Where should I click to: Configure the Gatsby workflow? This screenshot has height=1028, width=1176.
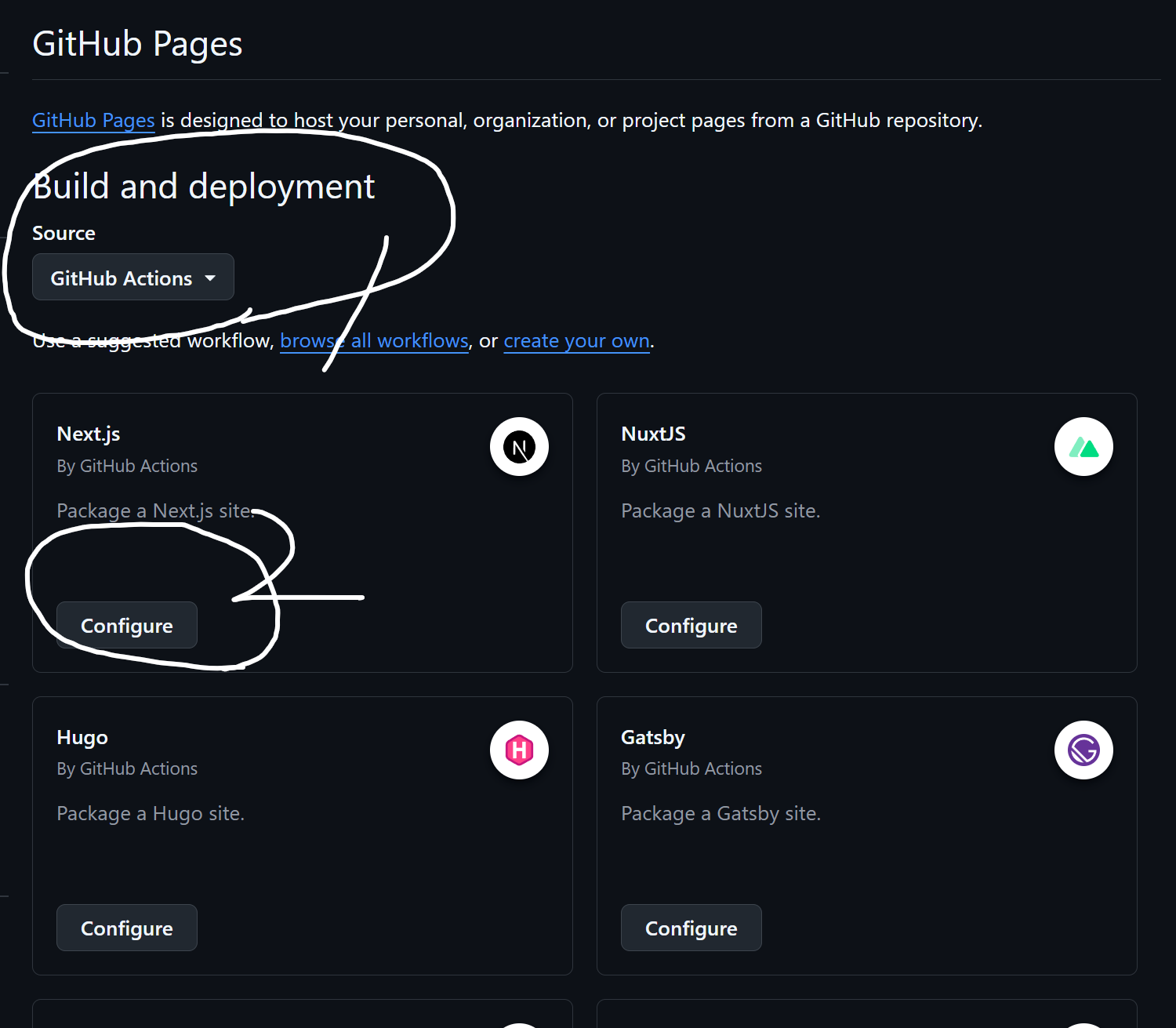[691, 928]
